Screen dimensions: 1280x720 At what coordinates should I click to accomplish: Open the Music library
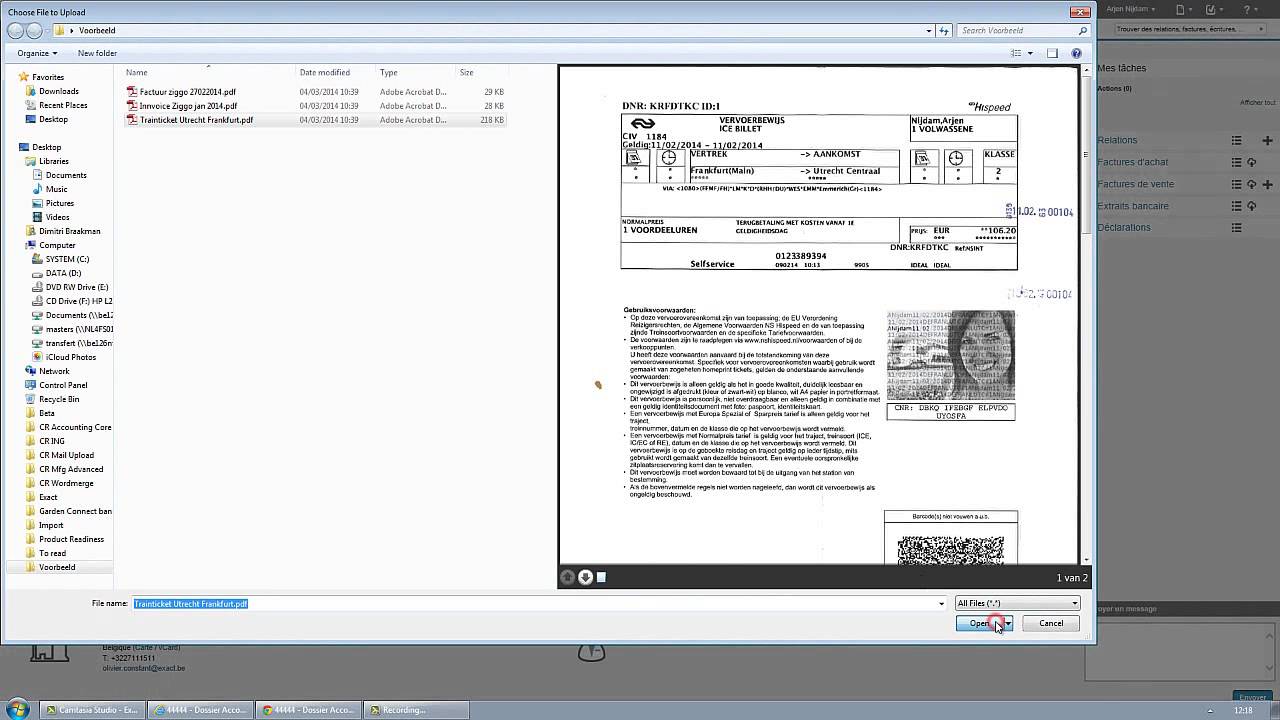[x=57, y=189]
